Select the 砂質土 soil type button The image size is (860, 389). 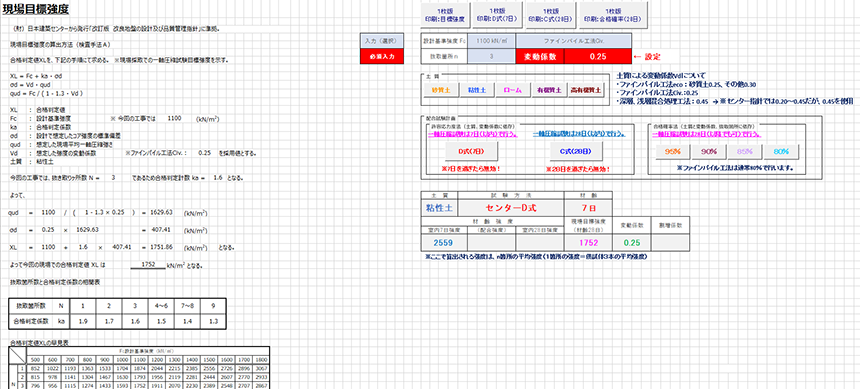[x=440, y=90]
